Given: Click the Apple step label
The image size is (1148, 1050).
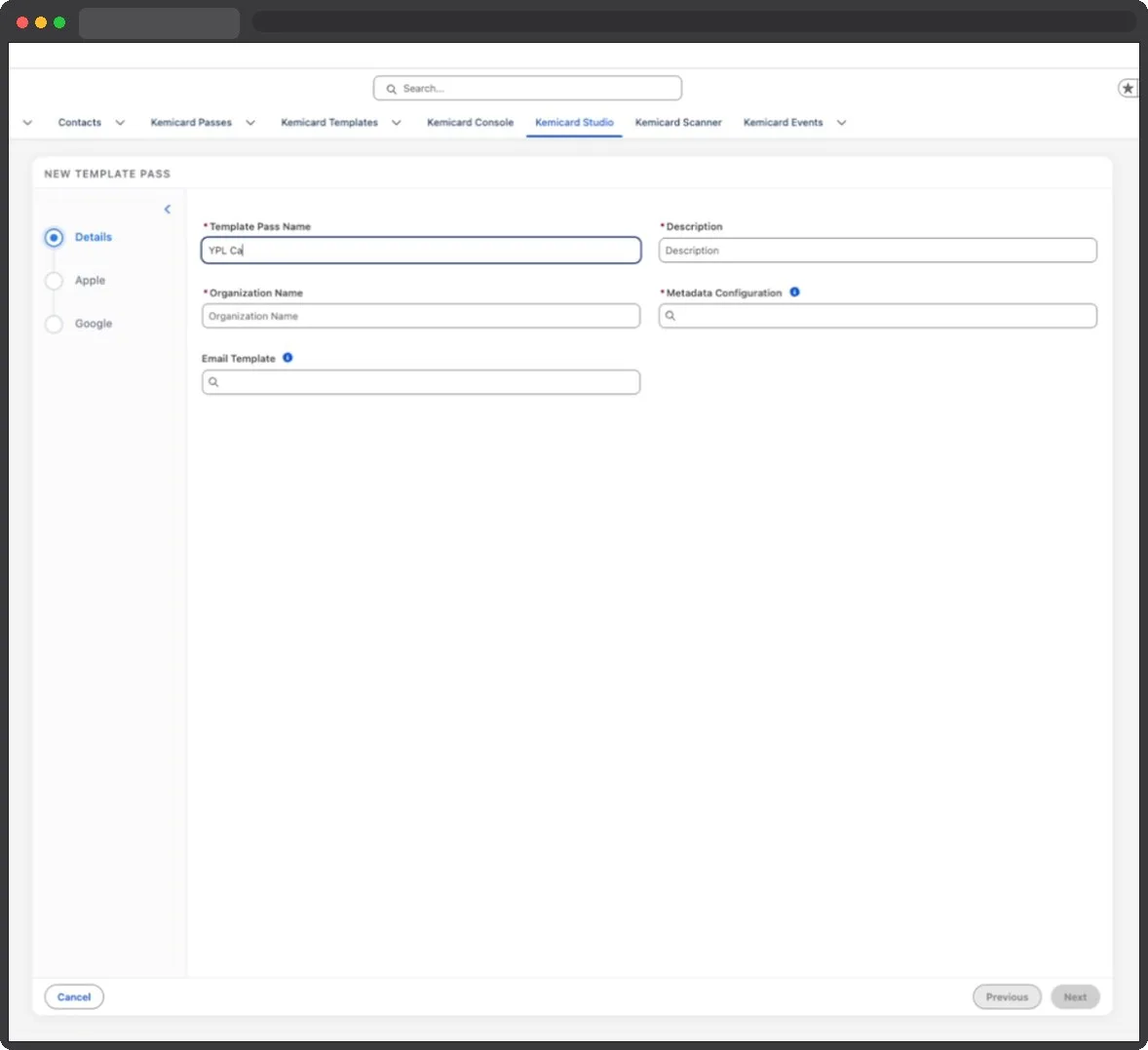Looking at the screenshot, I should click(x=90, y=281).
